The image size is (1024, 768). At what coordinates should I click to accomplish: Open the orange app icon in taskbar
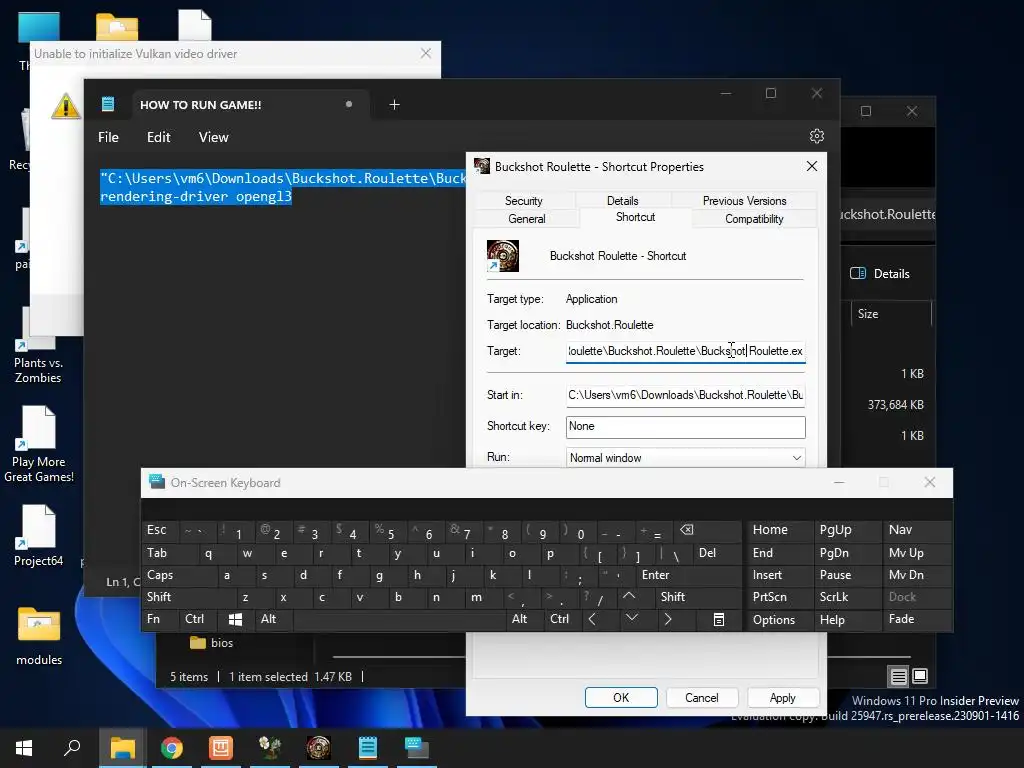[x=221, y=748]
